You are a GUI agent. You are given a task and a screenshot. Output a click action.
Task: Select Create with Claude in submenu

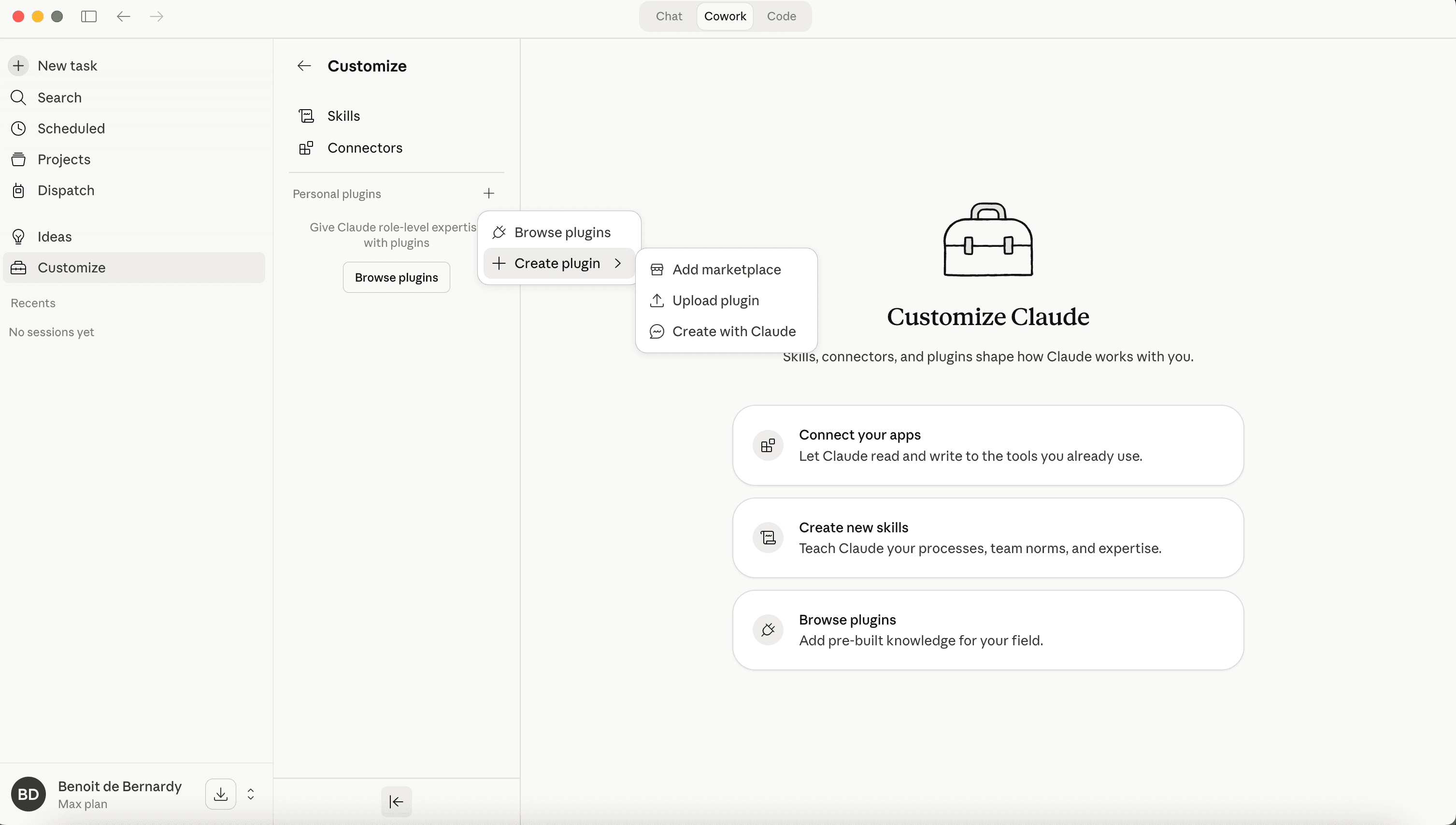726,331
